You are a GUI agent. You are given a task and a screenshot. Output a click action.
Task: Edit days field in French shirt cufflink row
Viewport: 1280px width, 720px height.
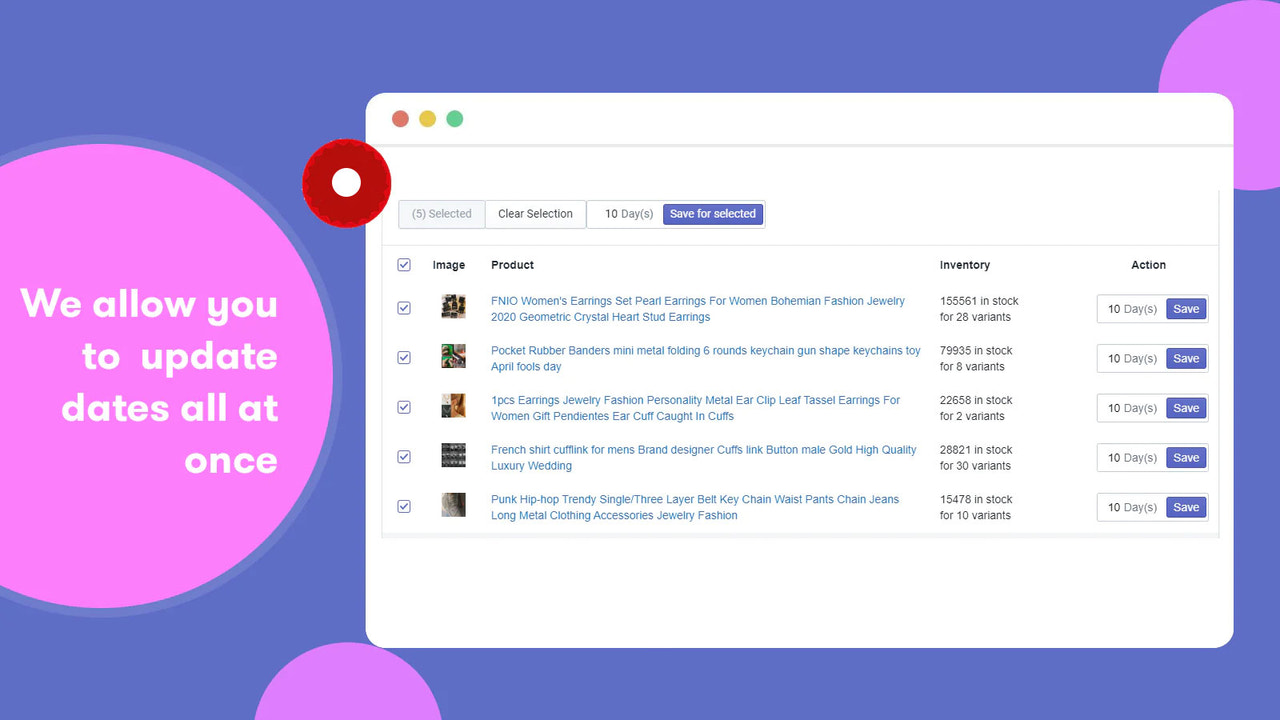[1132, 458]
